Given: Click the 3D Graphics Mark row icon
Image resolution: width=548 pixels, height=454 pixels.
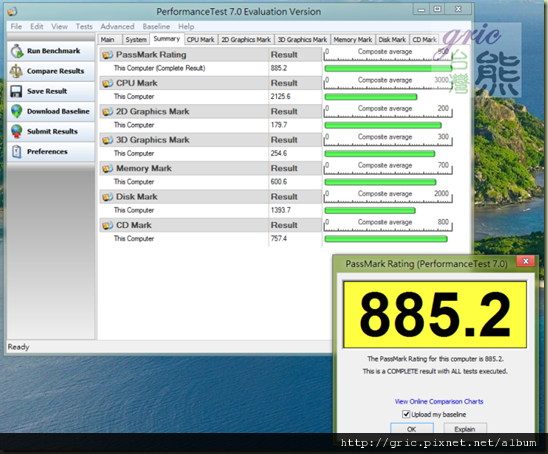Looking at the screenshot, I should 107,140.
